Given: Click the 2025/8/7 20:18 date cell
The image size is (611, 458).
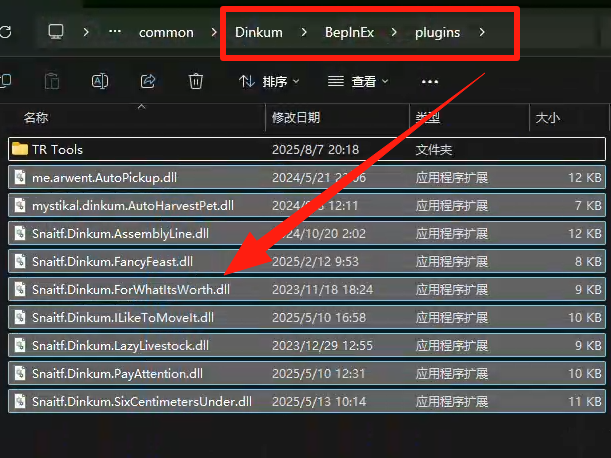Looking at the screenshot, I should 315,150.
